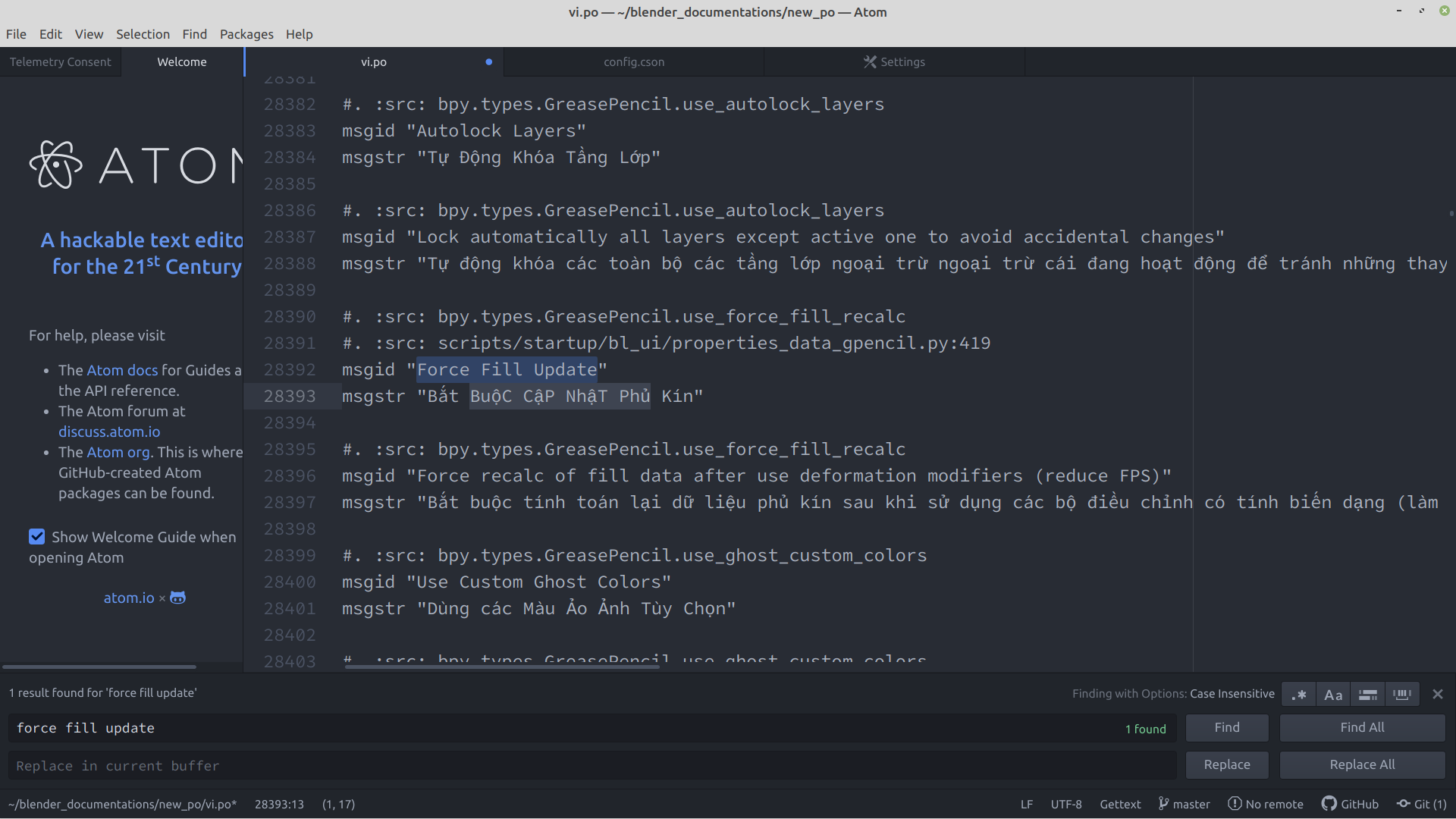Open the discuss.atom.io forum link
The image size is (1456, 819).
(109, 431)
